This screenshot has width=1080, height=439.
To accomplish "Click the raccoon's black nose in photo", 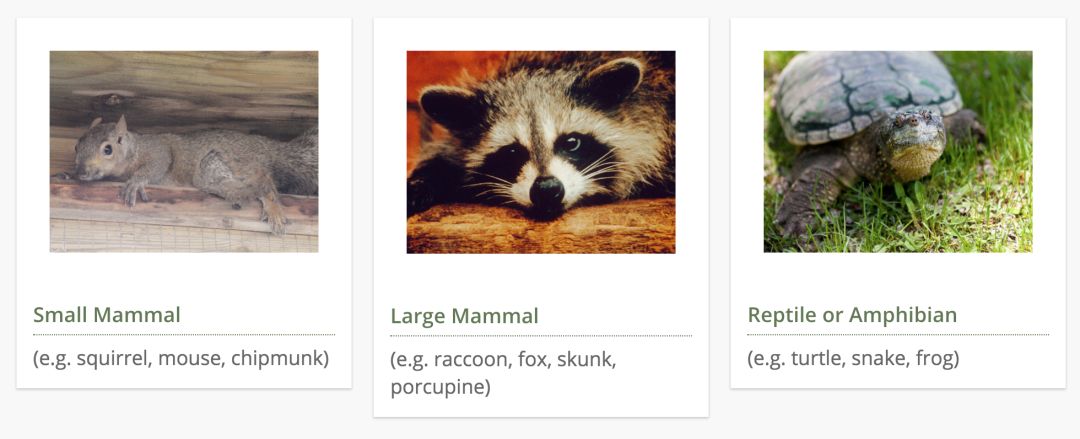I will coord(547,189).
